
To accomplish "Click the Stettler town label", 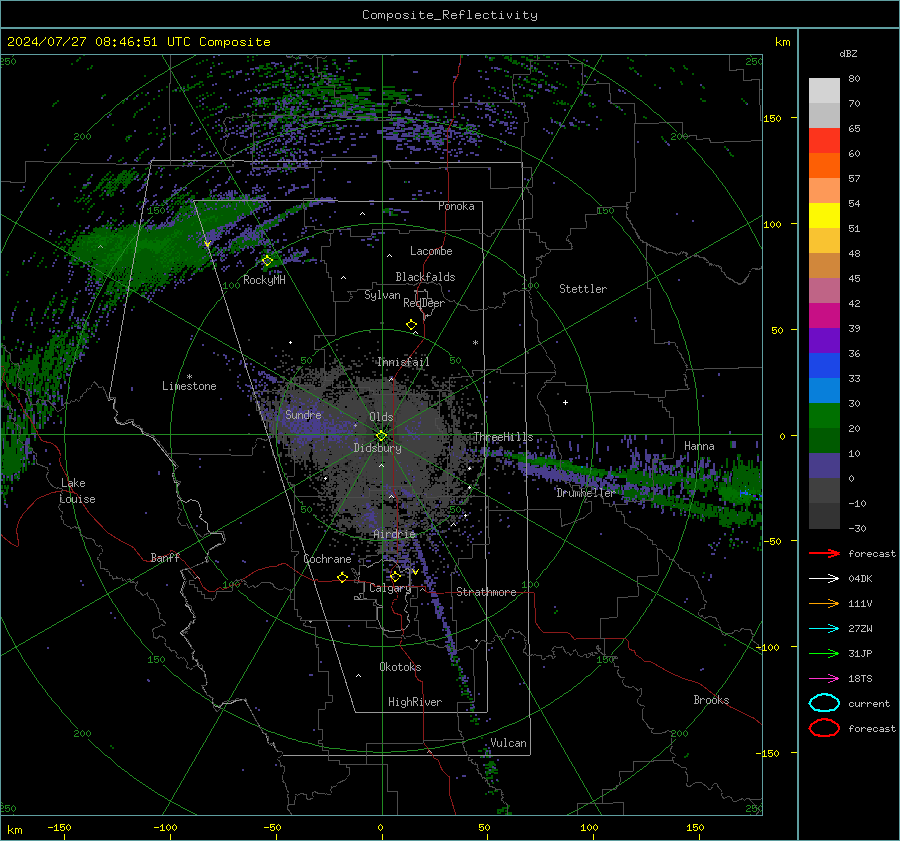I will 583,289.
